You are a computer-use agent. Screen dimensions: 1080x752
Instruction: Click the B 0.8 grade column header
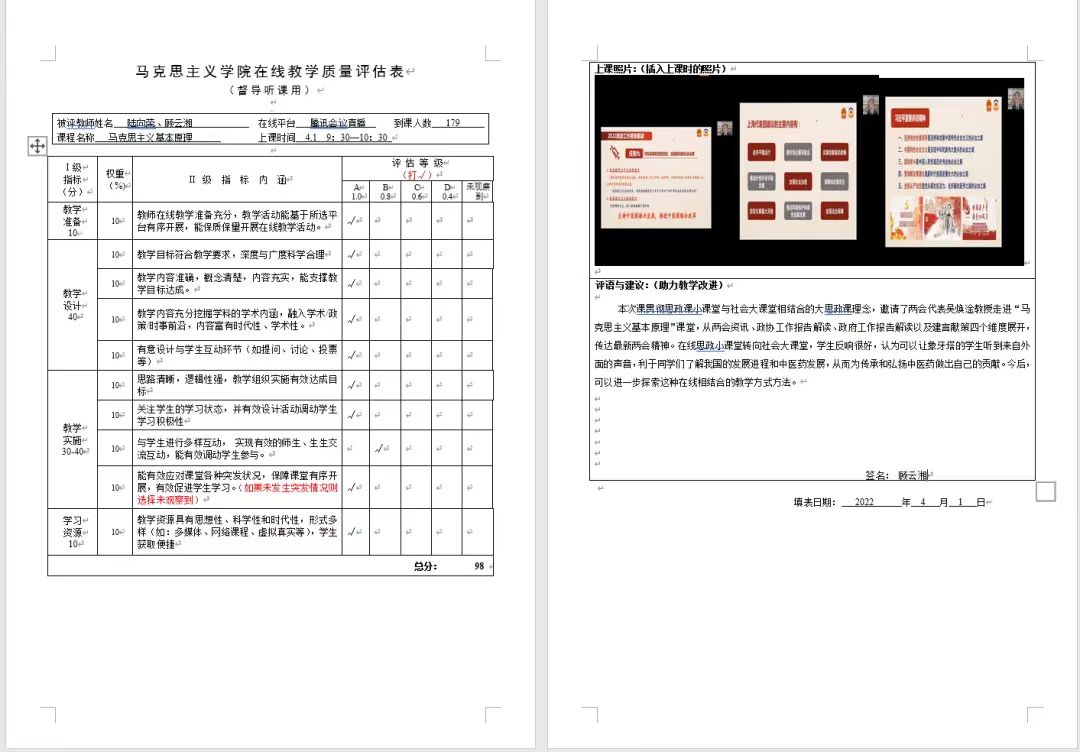coord(385,191)
